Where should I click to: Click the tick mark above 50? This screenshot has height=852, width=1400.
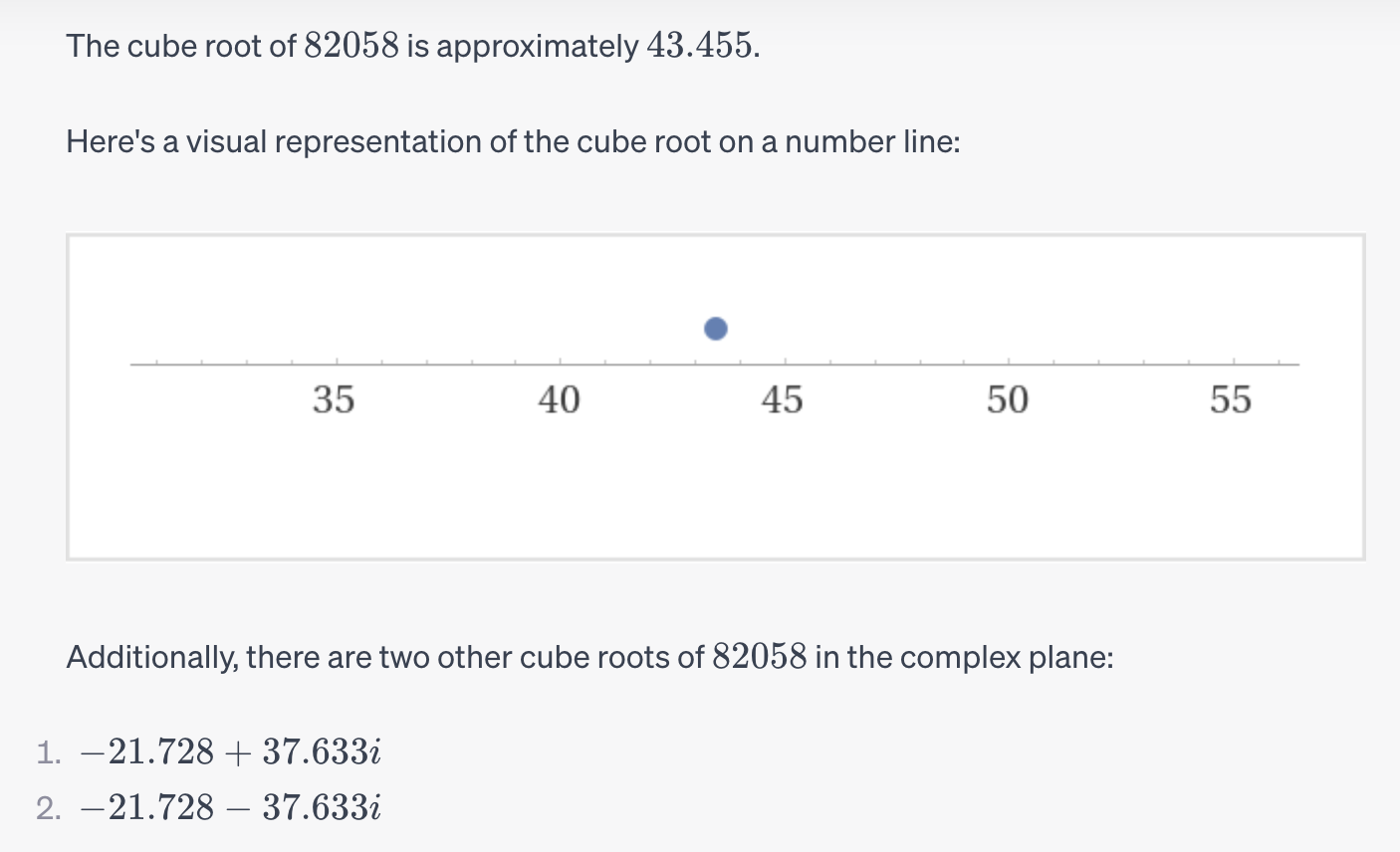pyautogui.click(x=1008, y=362)
